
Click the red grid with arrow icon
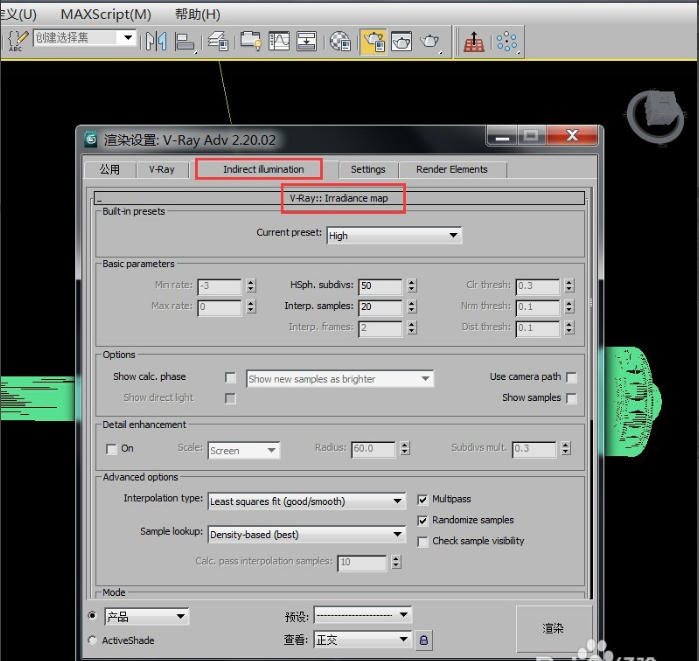[x=474, y=42]
